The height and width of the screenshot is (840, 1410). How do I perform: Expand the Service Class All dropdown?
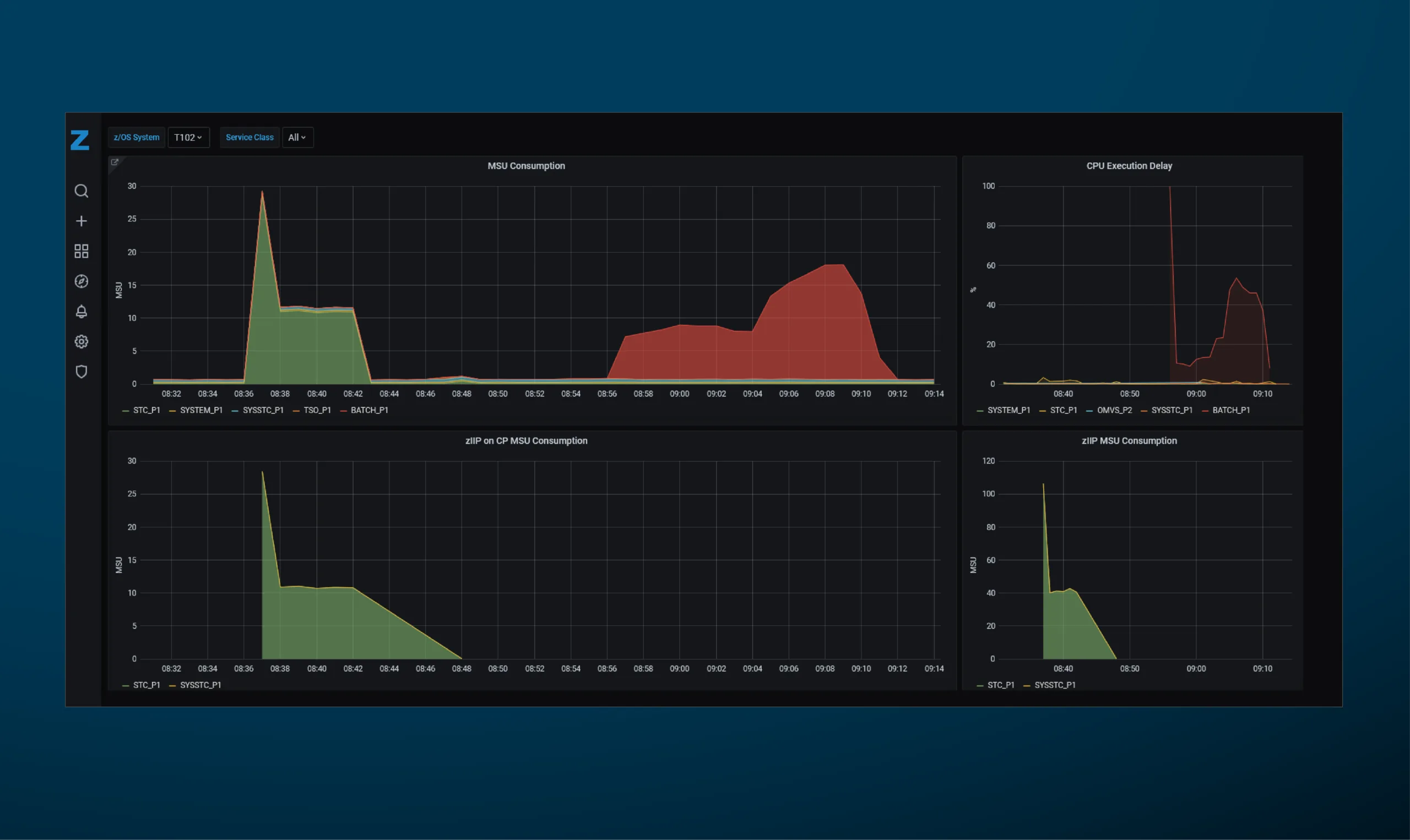[297, 138]
